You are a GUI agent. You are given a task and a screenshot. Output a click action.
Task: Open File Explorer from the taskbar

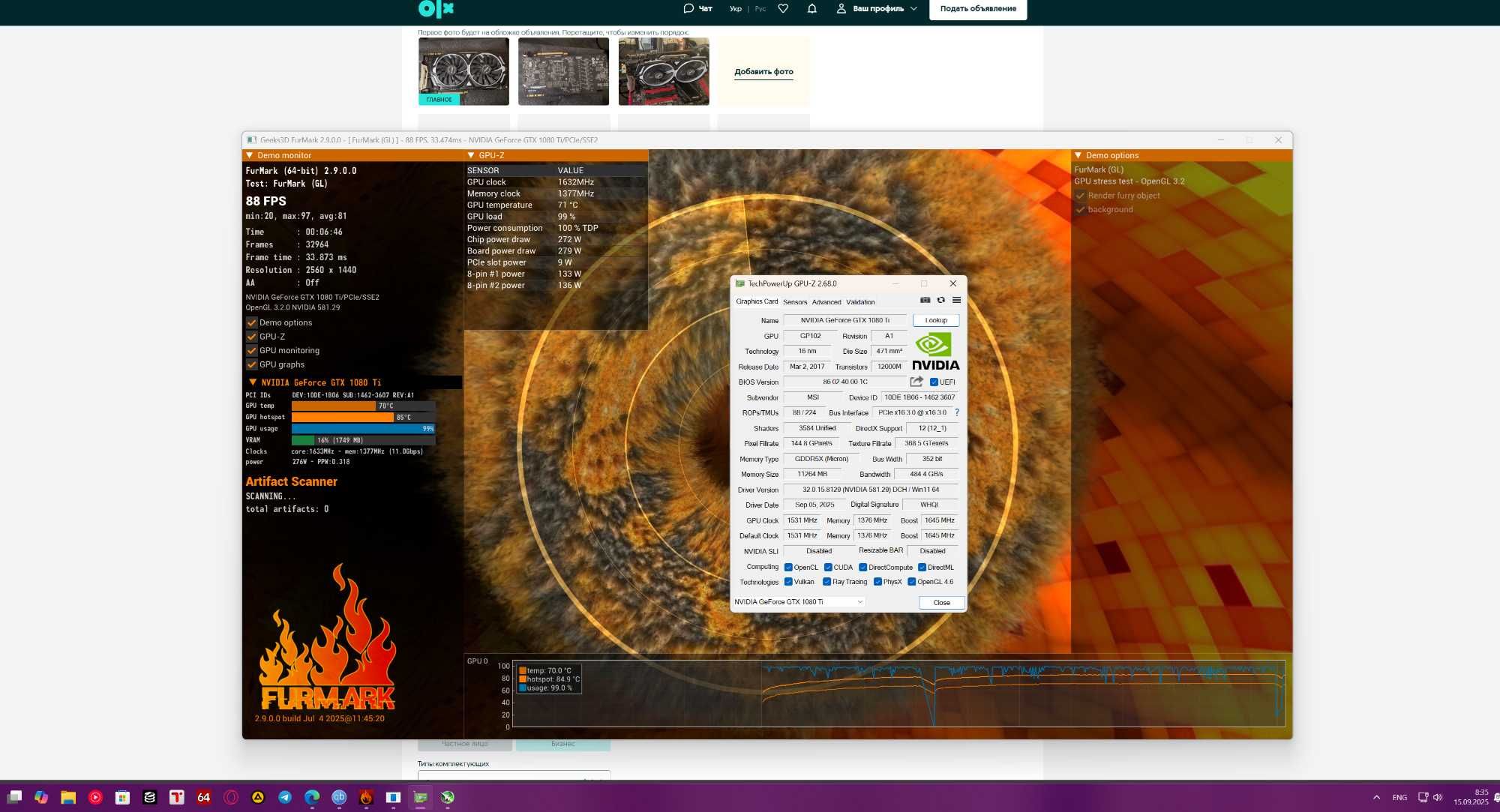(x=68, y=797)
